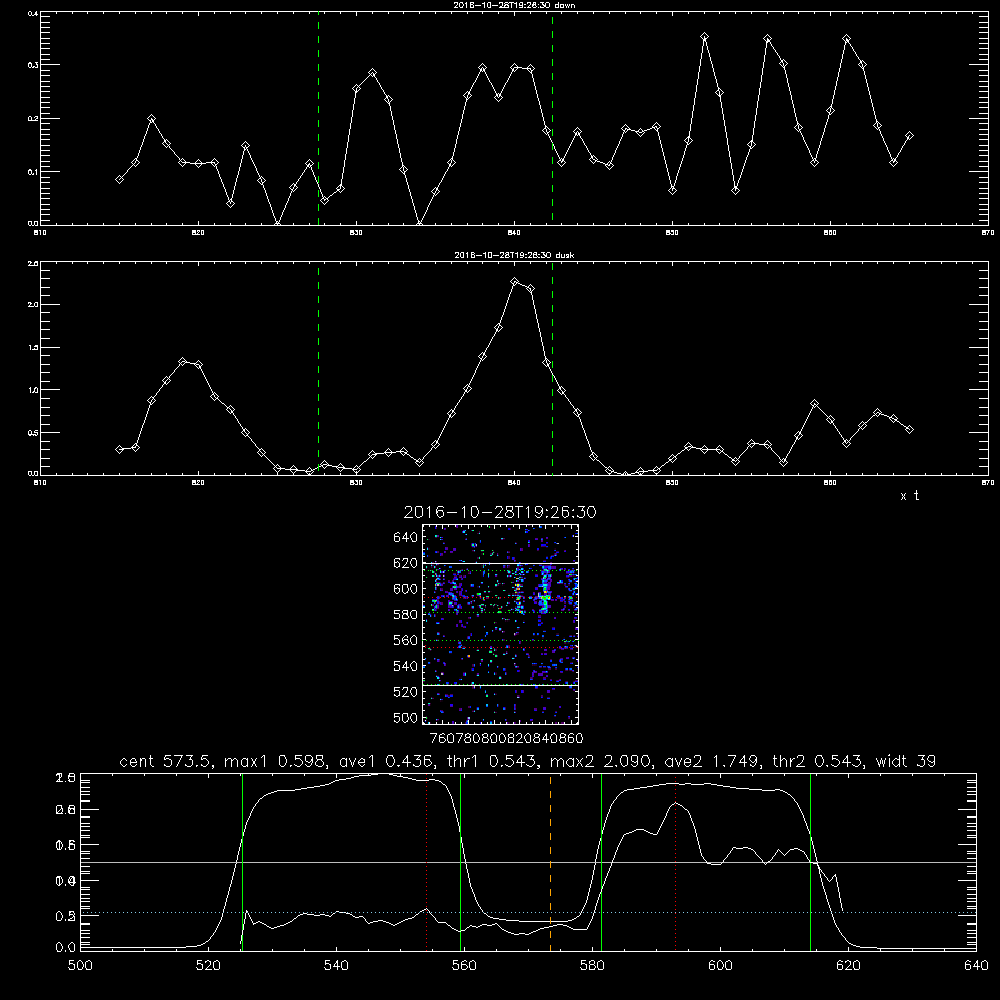Click the solid green line near 614 in the bottom plot
The image size is (1000, 1000).
point(811,862)
